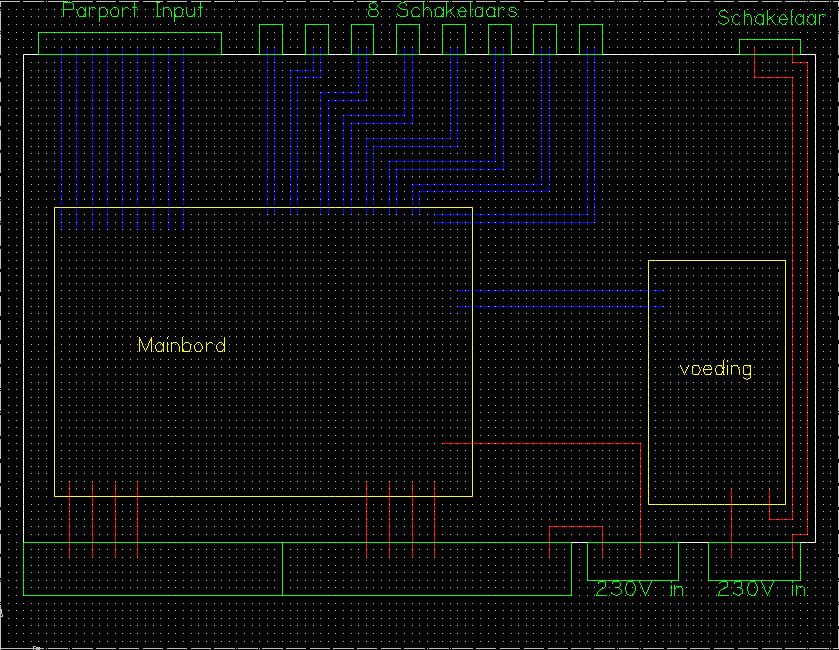The height and width of the screenshot is (650, 839).
Task: Select the 8 Schakelaars label
Action: (x=442, y=12)
